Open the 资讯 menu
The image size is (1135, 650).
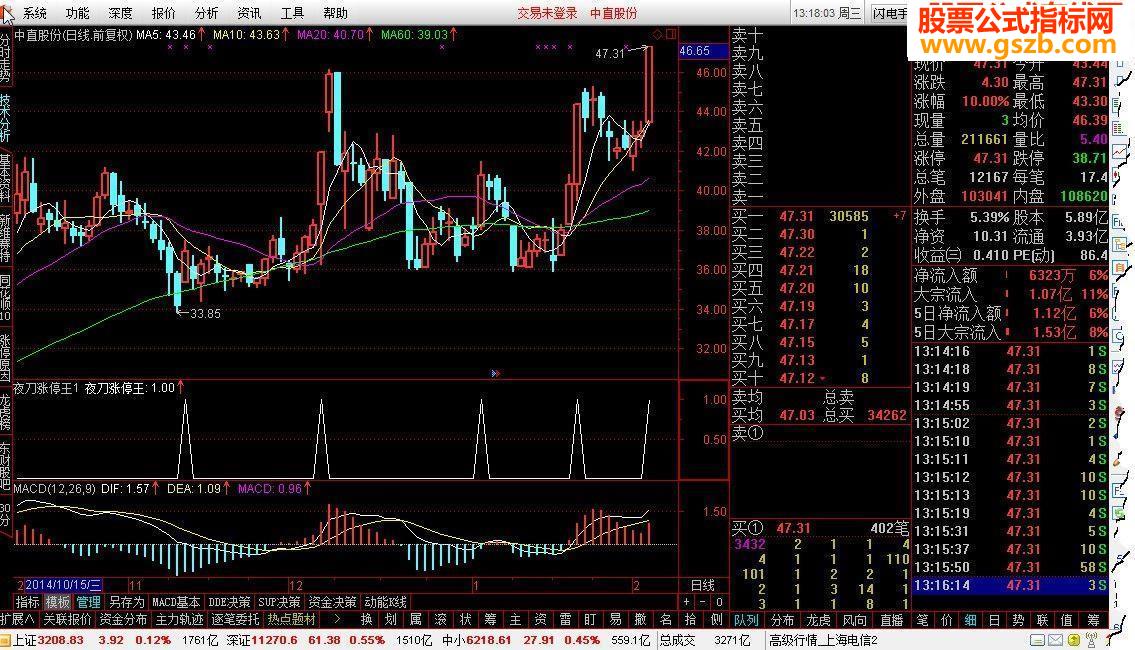click(249, 13)
